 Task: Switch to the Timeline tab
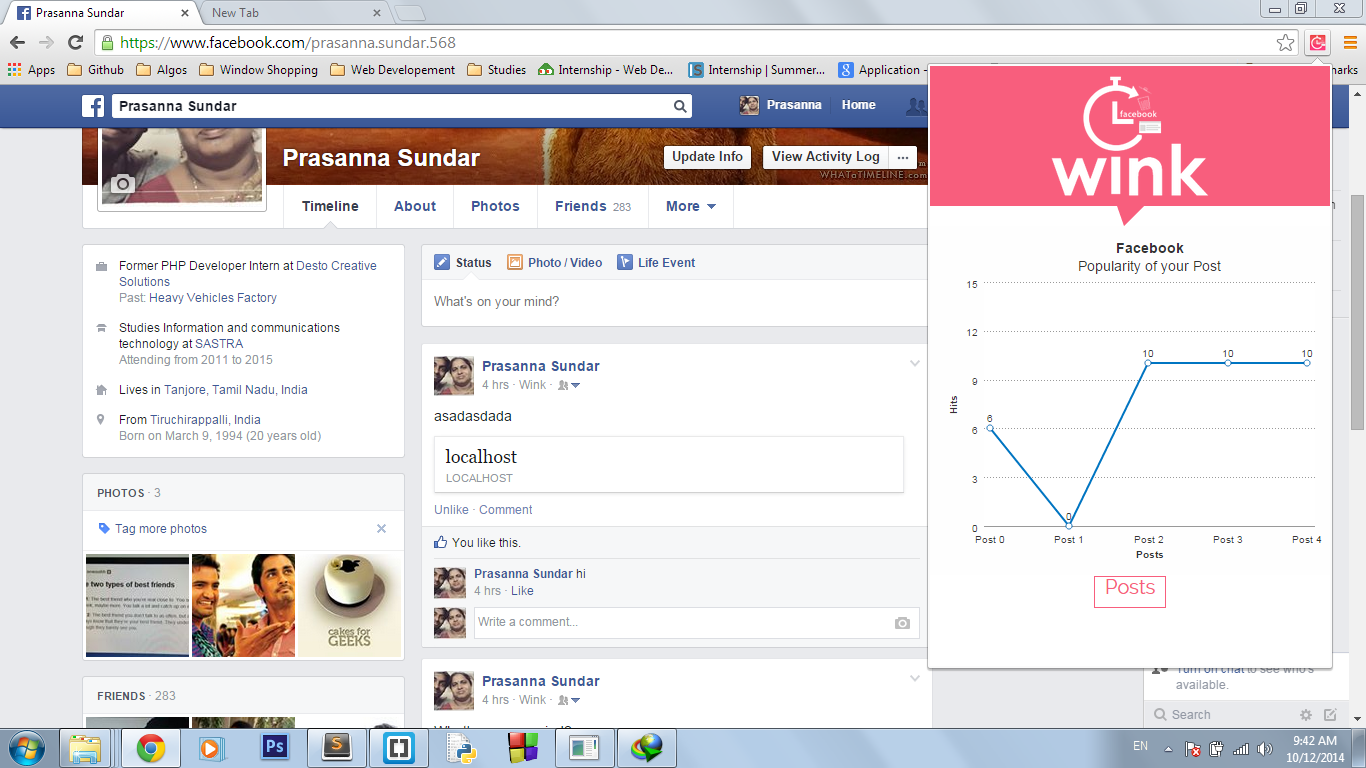pos(330,207)
